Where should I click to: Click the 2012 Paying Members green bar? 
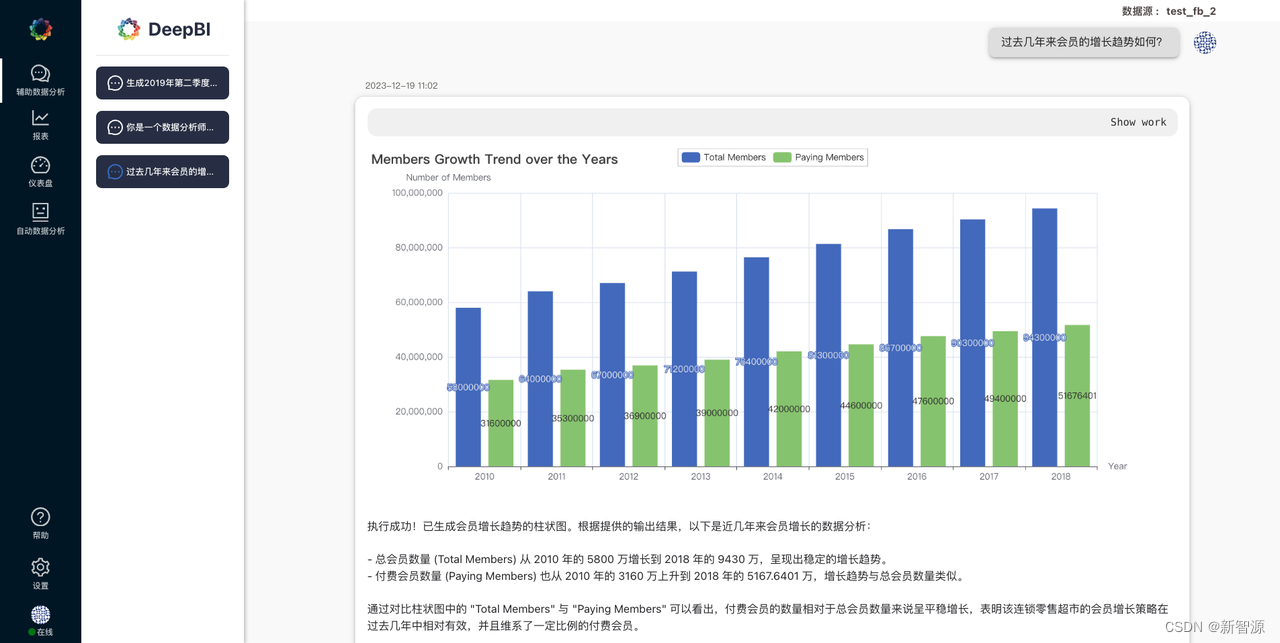[645, 416]
